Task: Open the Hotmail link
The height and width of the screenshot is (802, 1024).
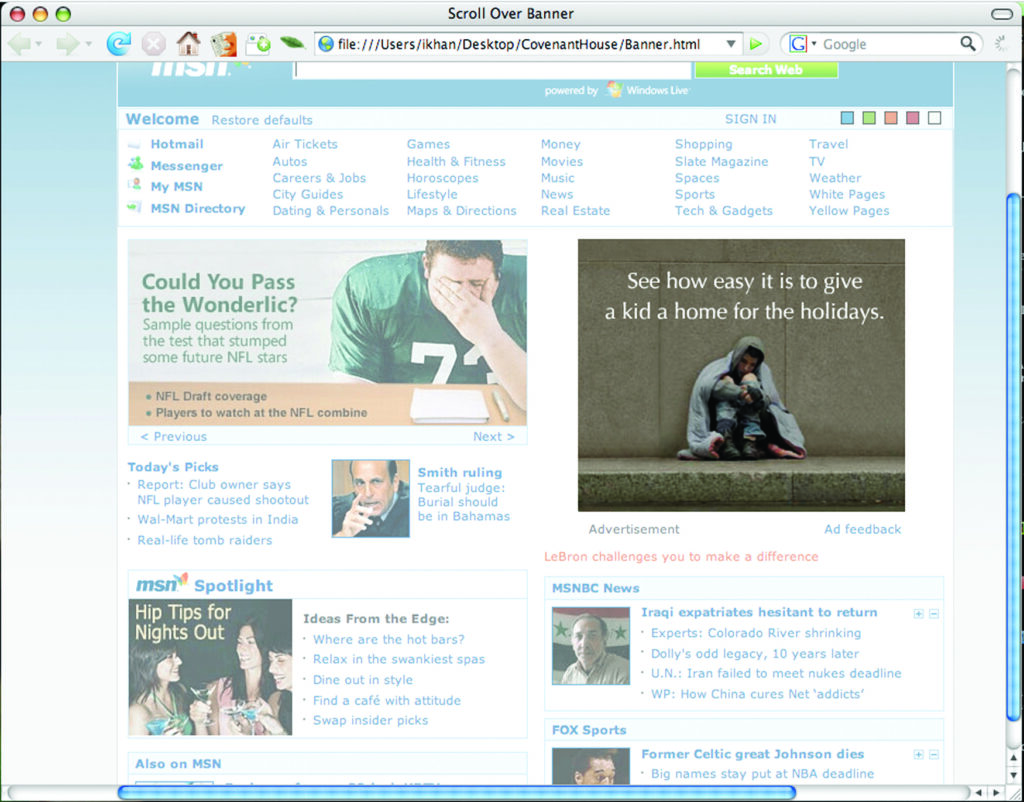Action: (177, 144)
